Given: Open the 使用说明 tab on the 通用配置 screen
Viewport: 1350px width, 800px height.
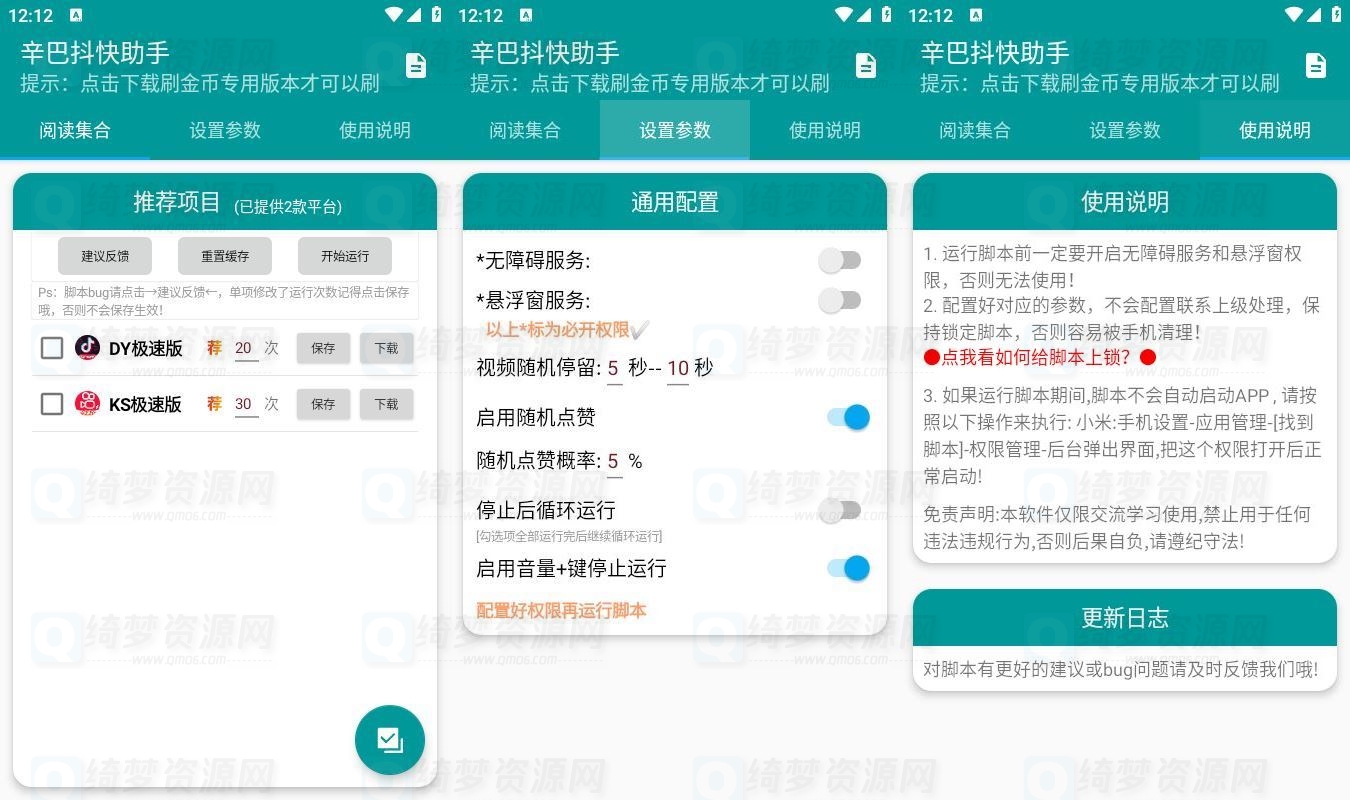Looking at the screenshot, I should coord(825,130).
